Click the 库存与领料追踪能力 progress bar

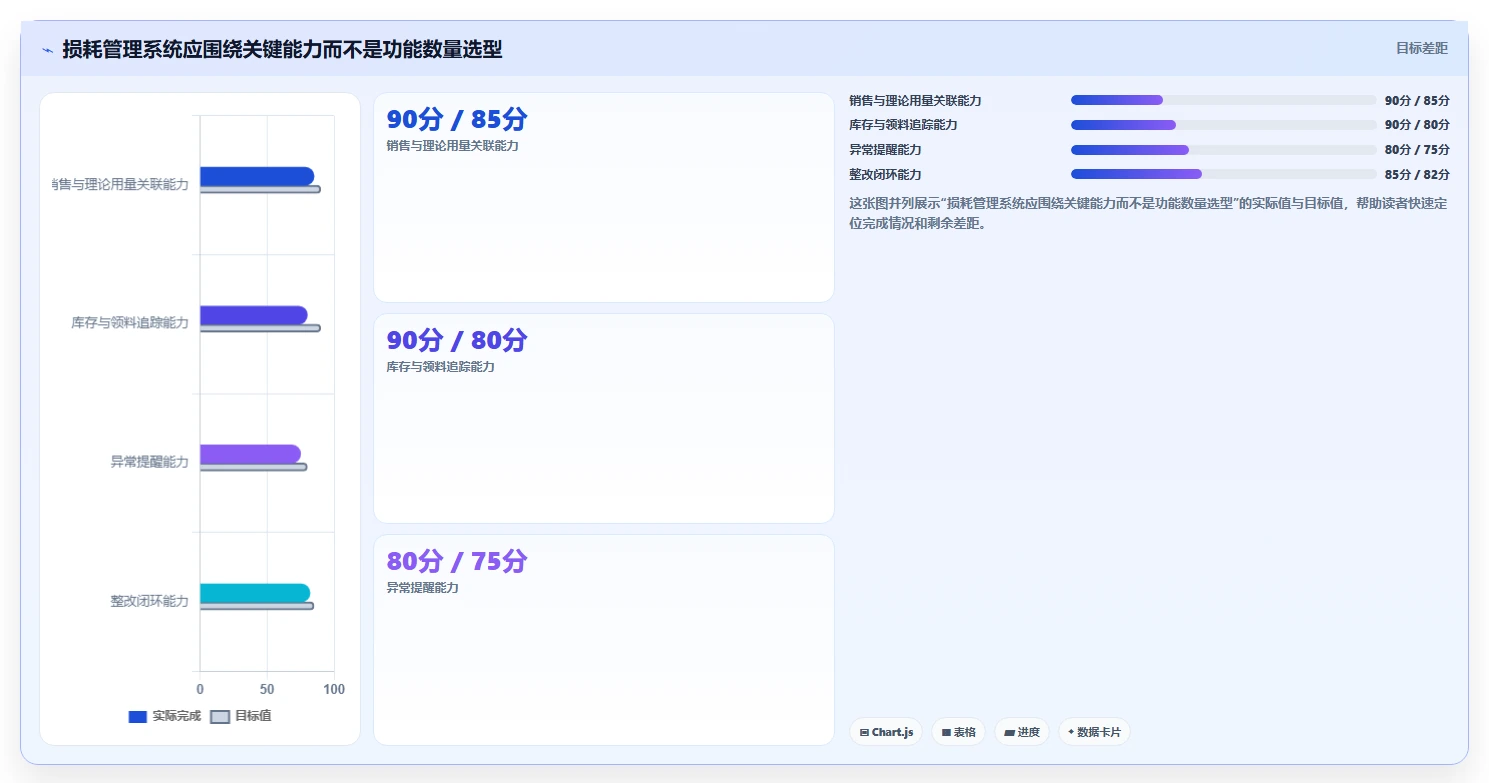pos(1224,125)
